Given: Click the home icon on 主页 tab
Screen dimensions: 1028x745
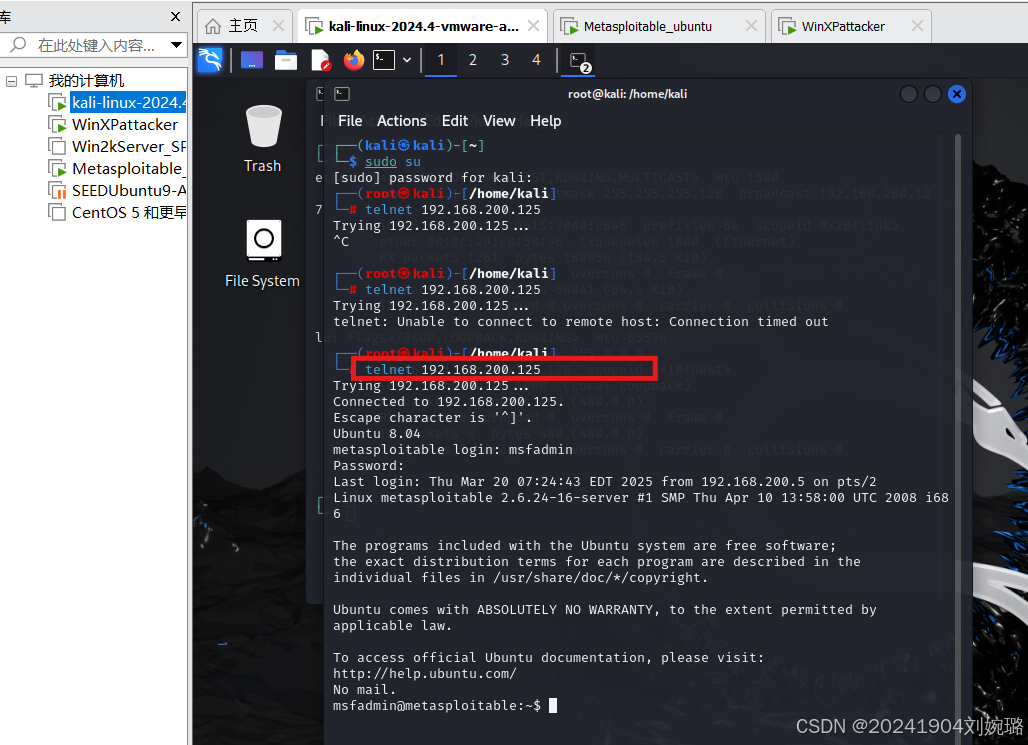Looking at the screenshot, I should (x=213, y=26).
